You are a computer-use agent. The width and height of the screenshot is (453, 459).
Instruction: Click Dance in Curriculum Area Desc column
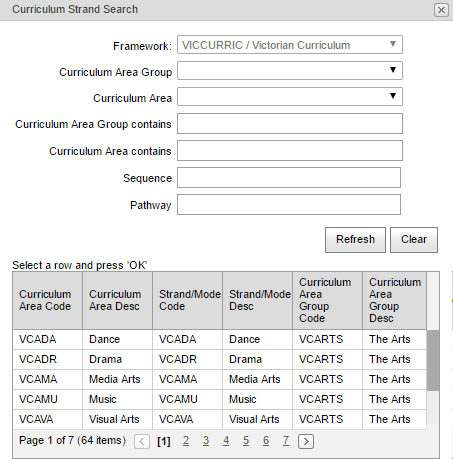117,339
